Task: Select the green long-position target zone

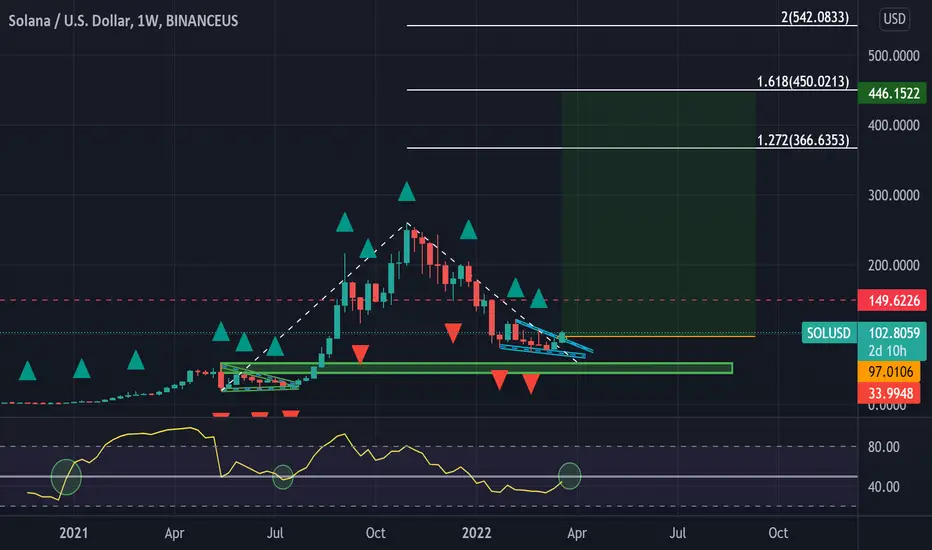Action: [659, 214]
